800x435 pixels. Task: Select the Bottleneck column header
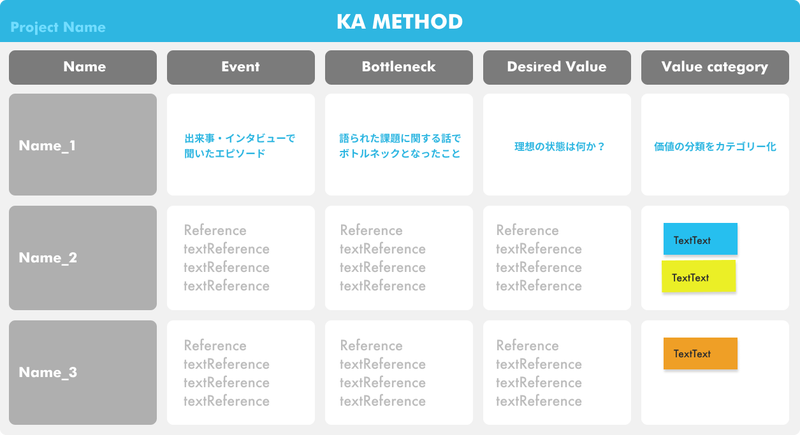(399, 67)
